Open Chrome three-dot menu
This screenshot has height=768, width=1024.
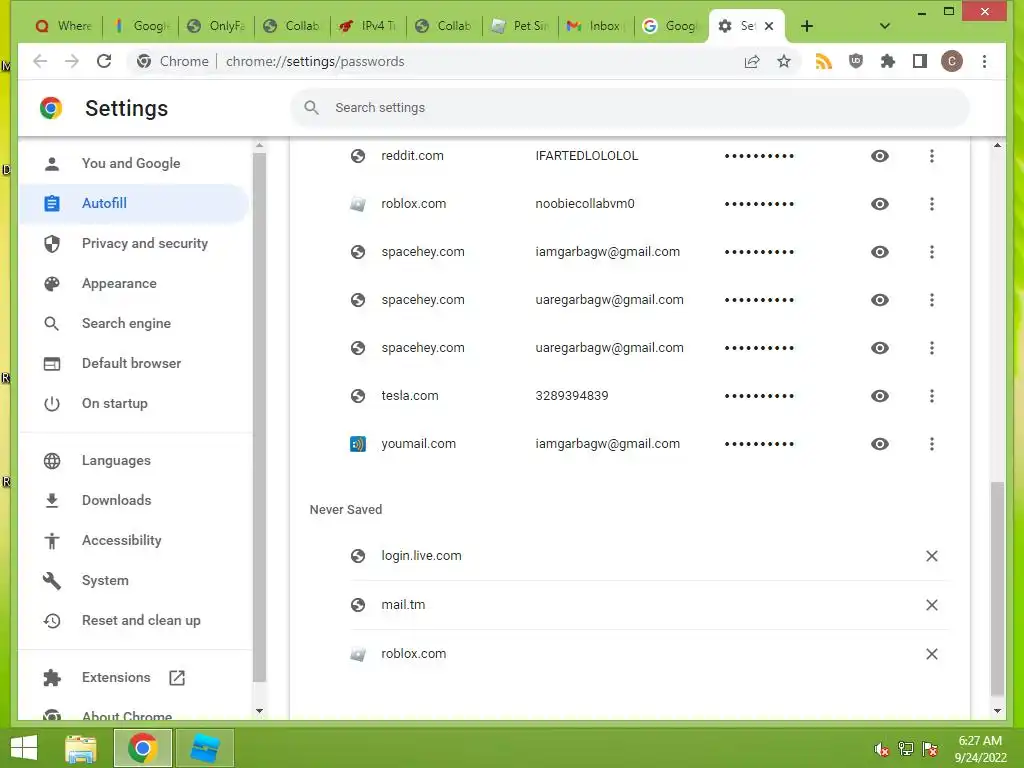(984, 61)
